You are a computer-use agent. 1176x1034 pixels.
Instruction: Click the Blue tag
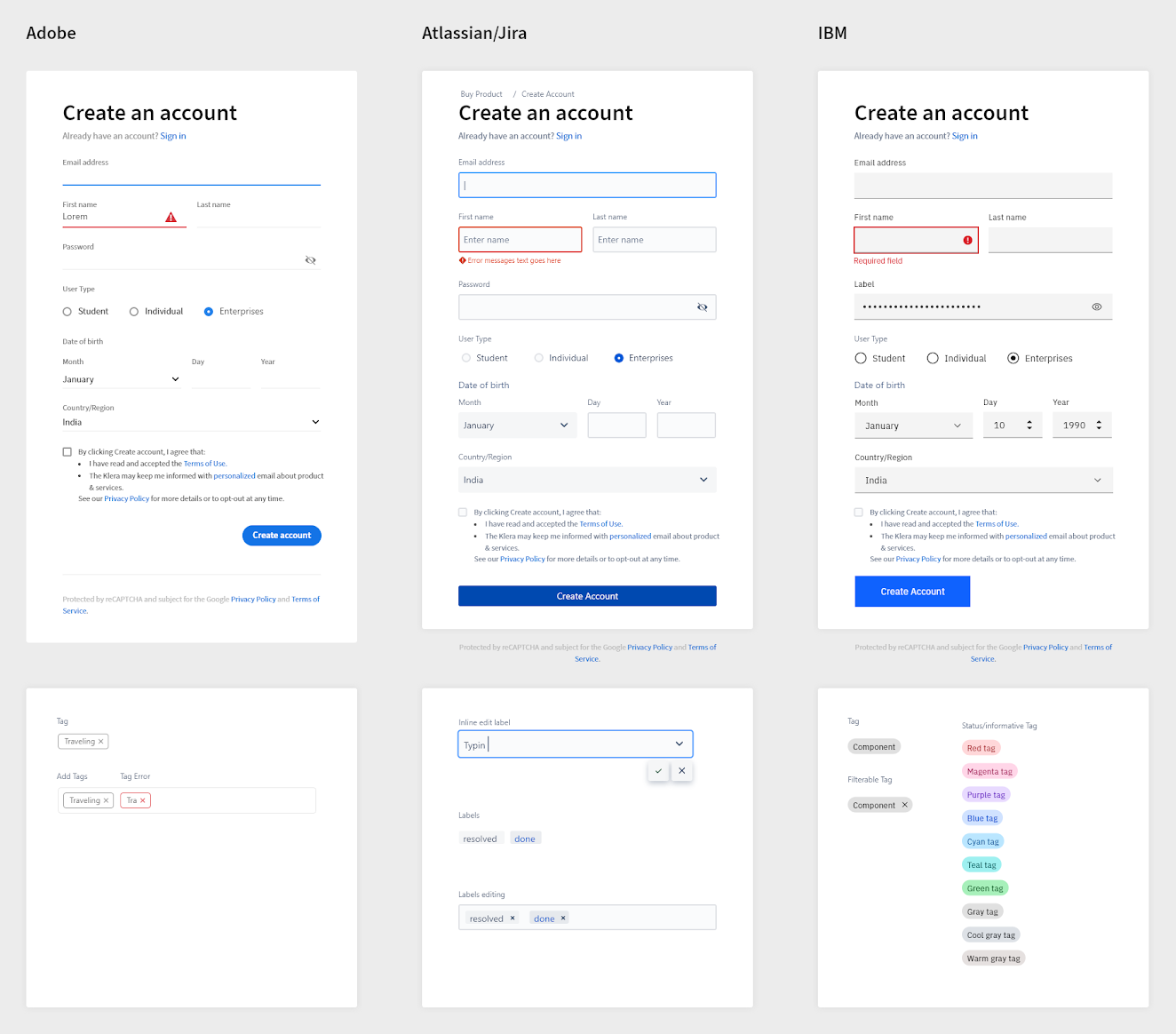982,818
